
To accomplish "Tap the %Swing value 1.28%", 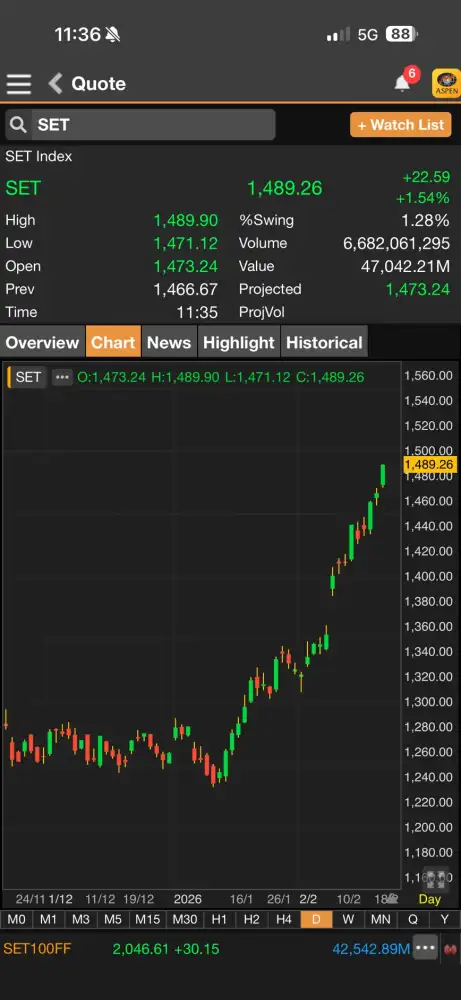I will click(425, 221).
